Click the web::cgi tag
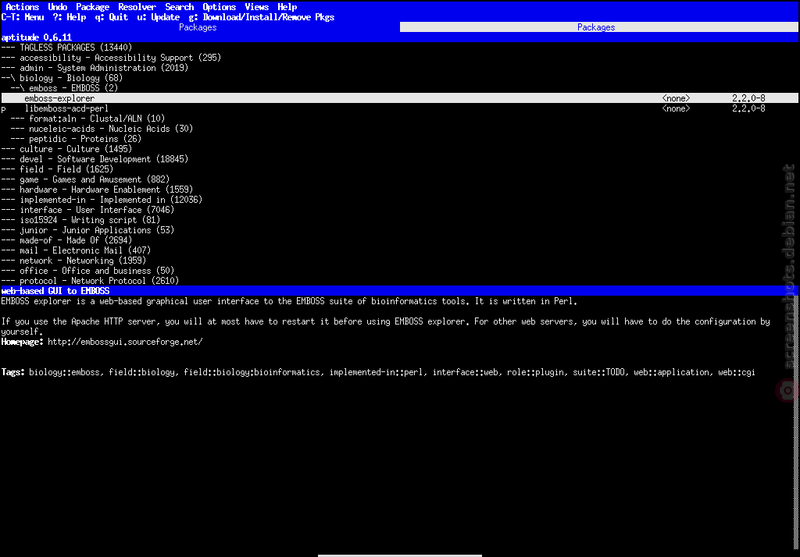Viewport: 800px width, 557px height. pyautogui.click(x=736, y=372)
